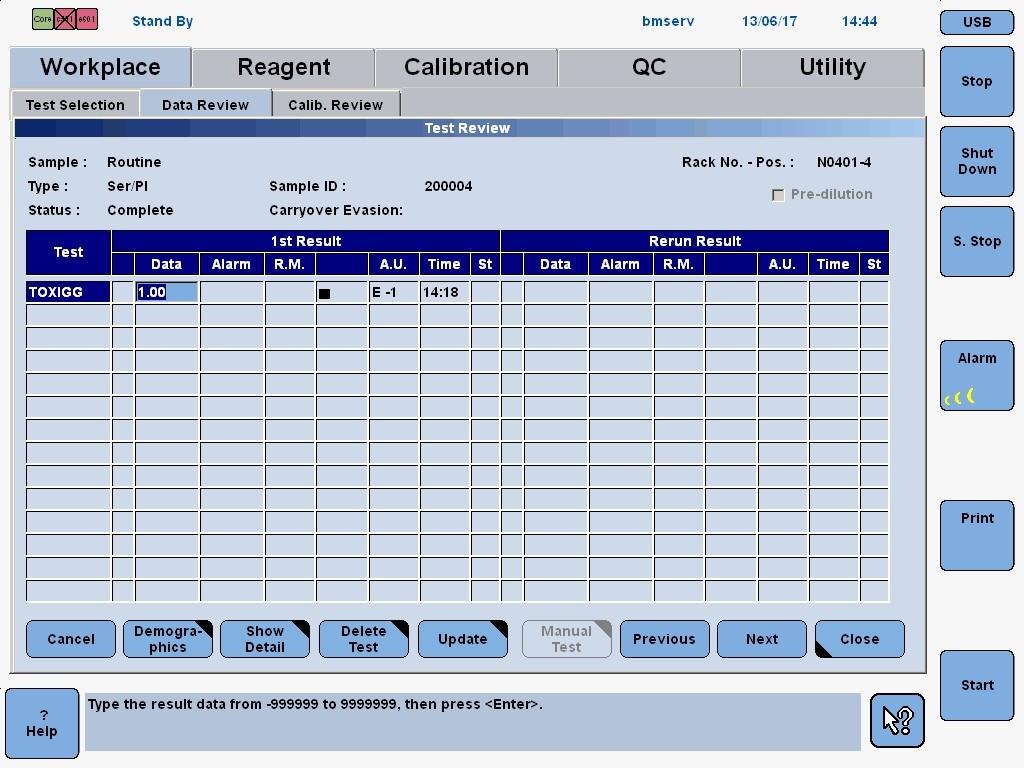This screenshot has height=768, width=1024.
Task: Go to the QC tab
Action: pyautogui.click(x=649, y=67)
